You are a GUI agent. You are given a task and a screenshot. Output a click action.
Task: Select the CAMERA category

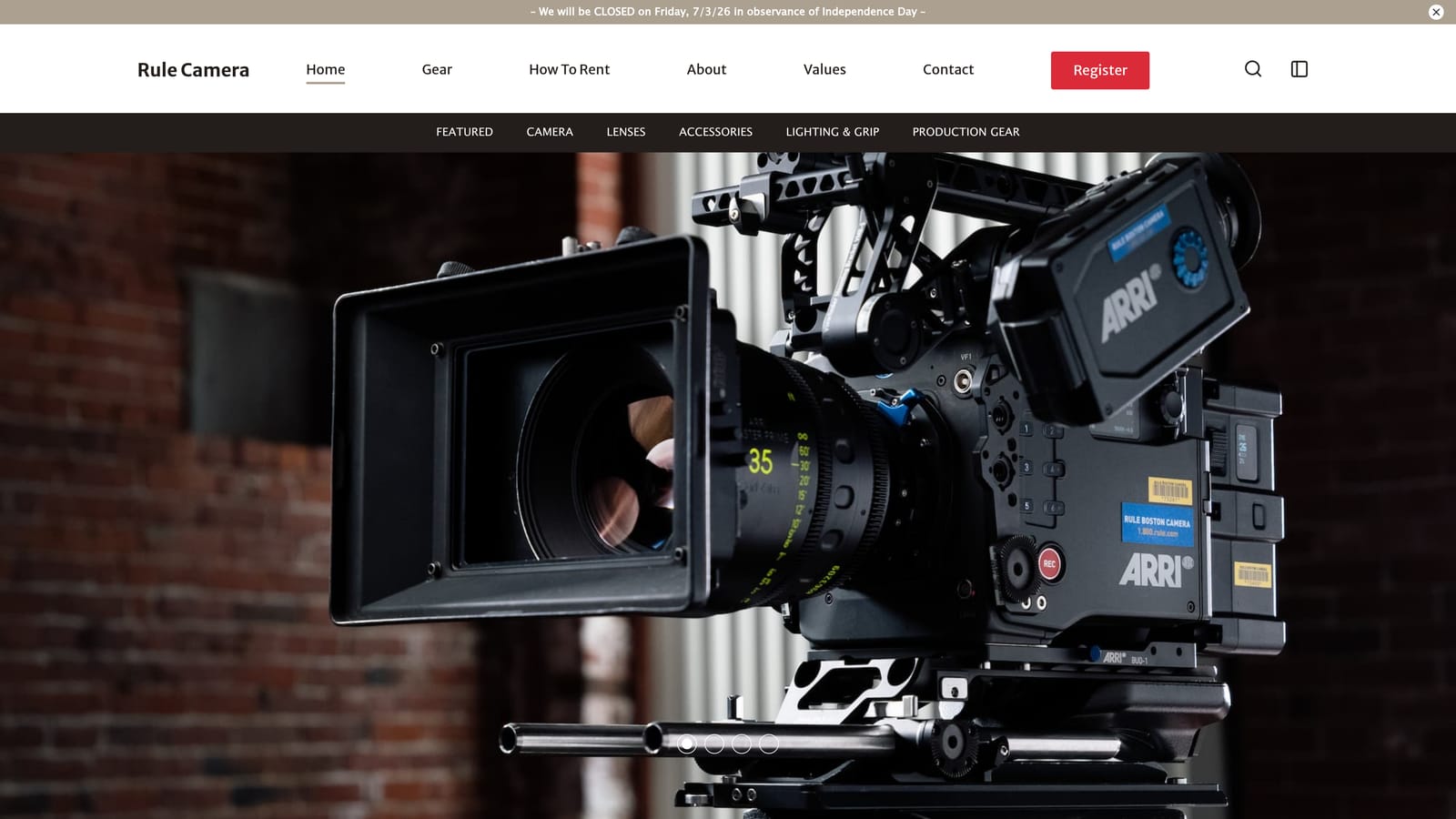click(550, 132)
